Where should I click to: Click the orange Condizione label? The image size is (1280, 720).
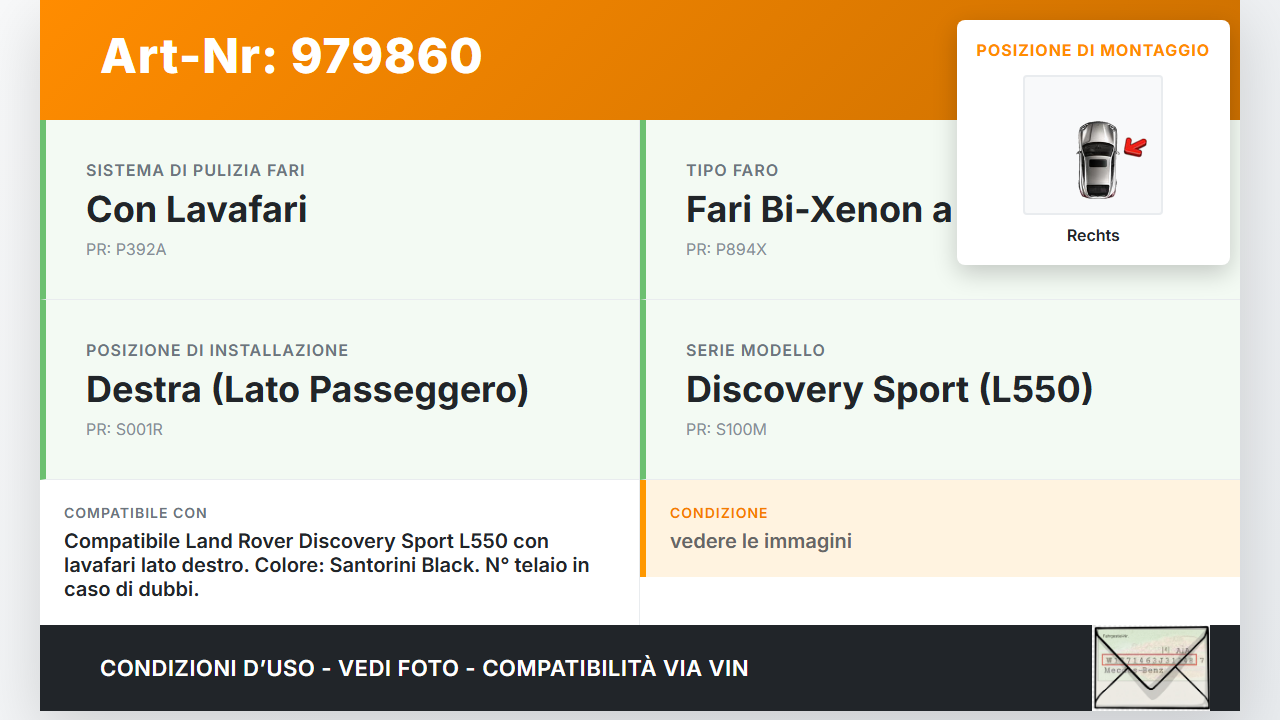[718, 513]
